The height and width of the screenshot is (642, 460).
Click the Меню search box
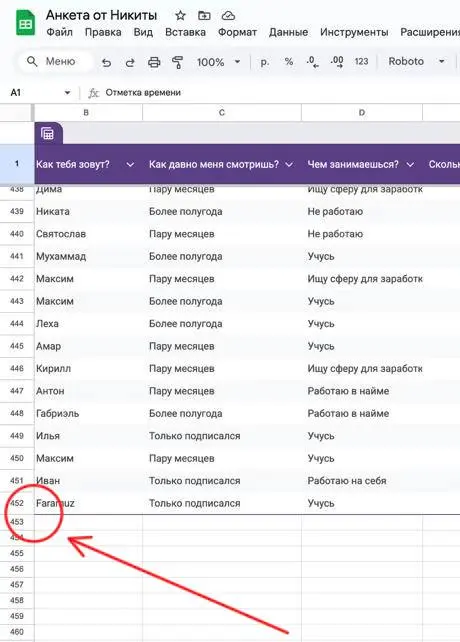click(x=55, y=61)
